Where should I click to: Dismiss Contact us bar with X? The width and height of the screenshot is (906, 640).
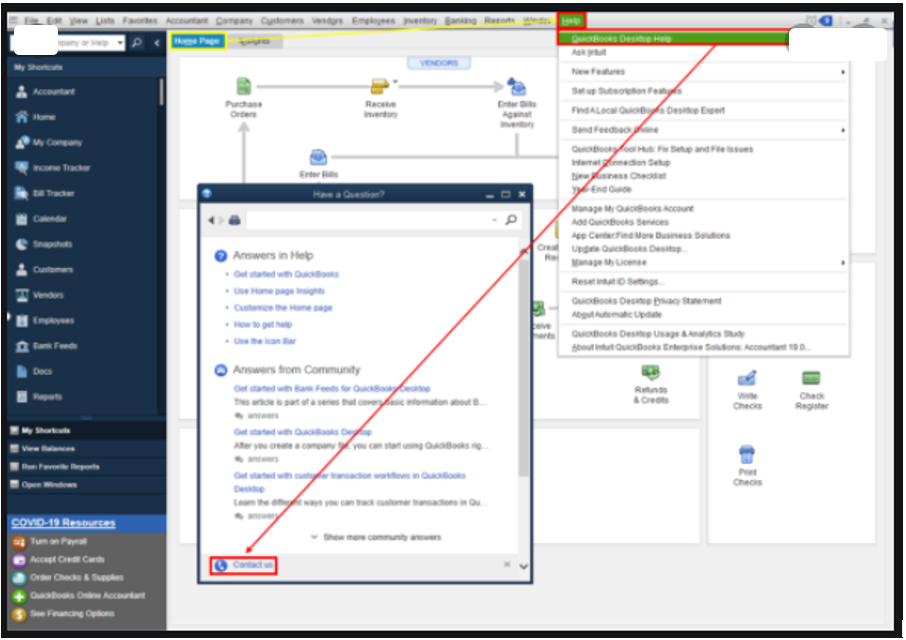point(507,564)
